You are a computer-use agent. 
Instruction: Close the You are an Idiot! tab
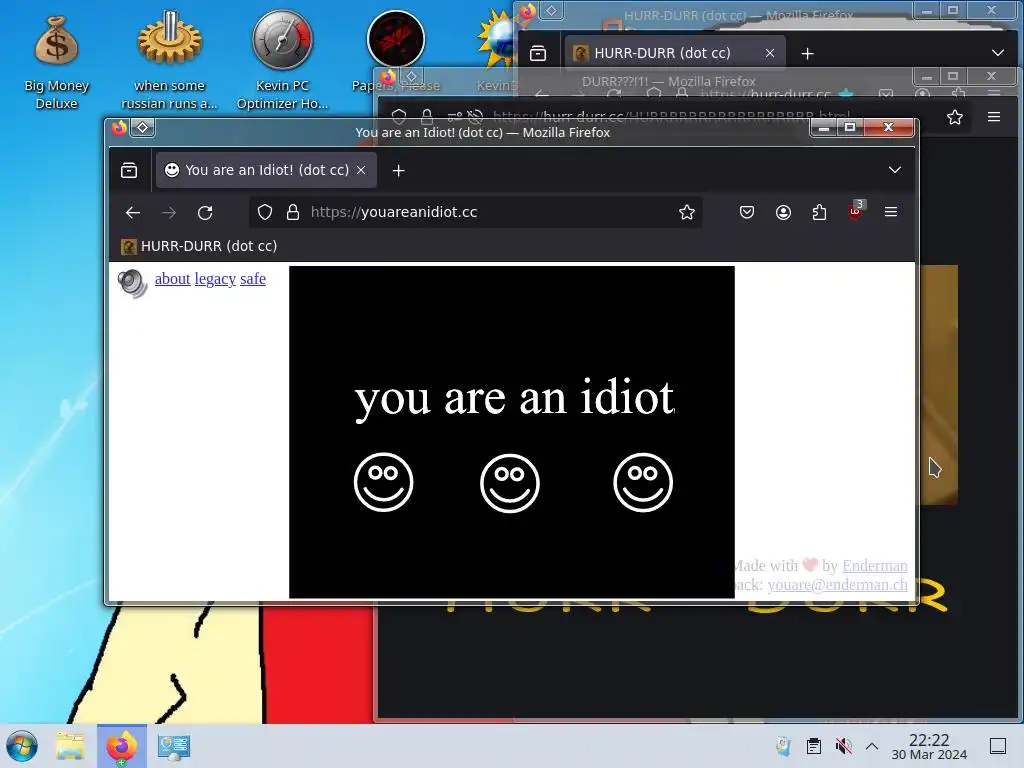tap(361, 170)
